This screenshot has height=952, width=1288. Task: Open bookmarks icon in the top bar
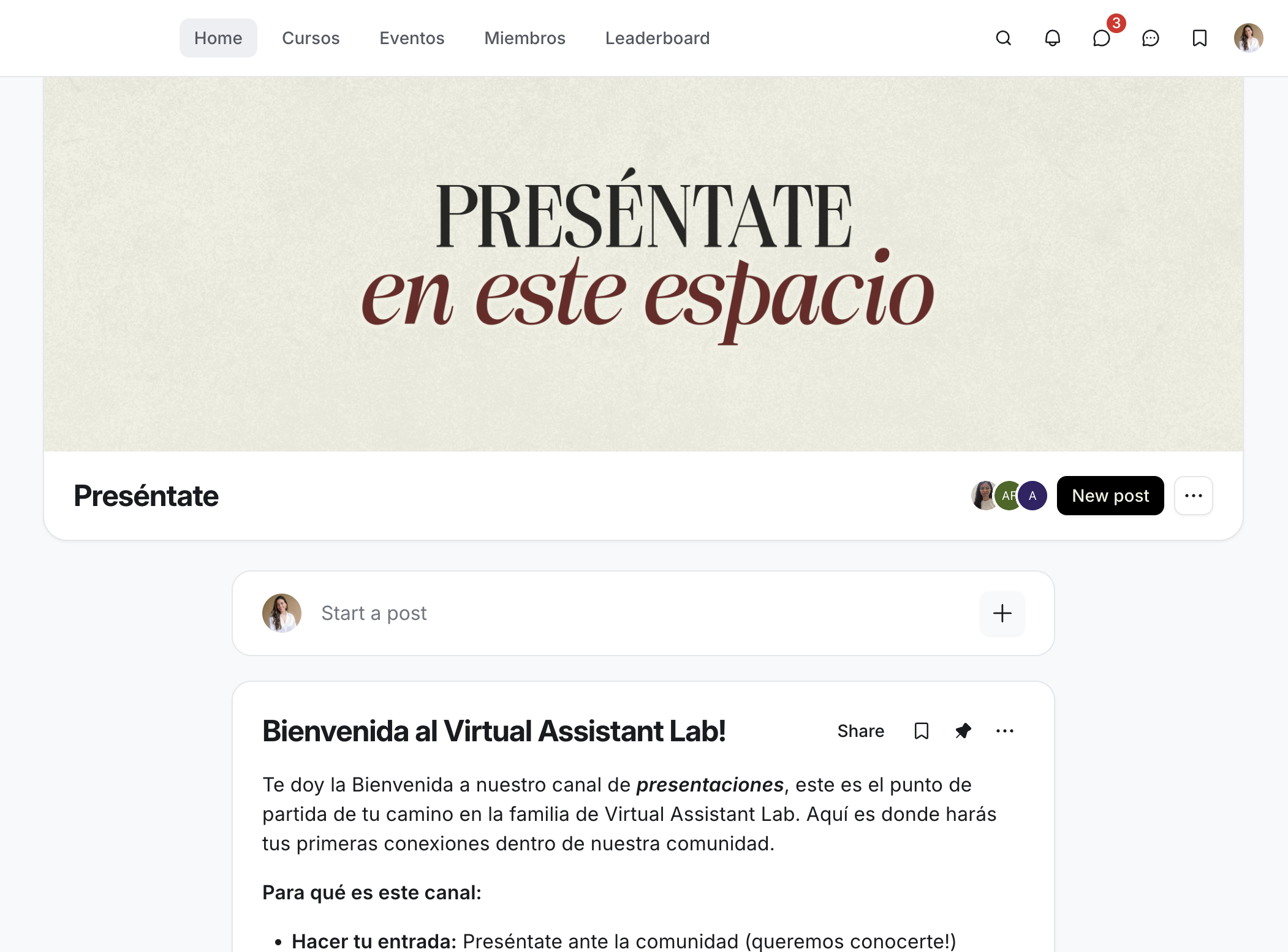coord(1199,38)
